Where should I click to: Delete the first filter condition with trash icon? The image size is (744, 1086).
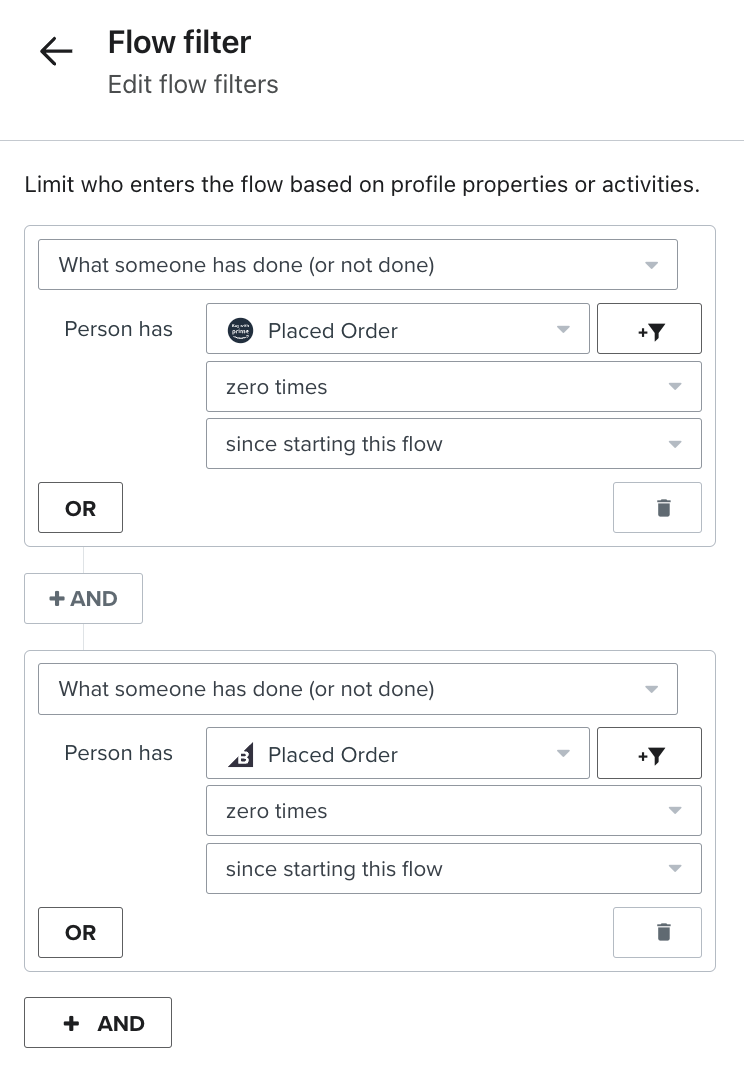tap(662, 507)
